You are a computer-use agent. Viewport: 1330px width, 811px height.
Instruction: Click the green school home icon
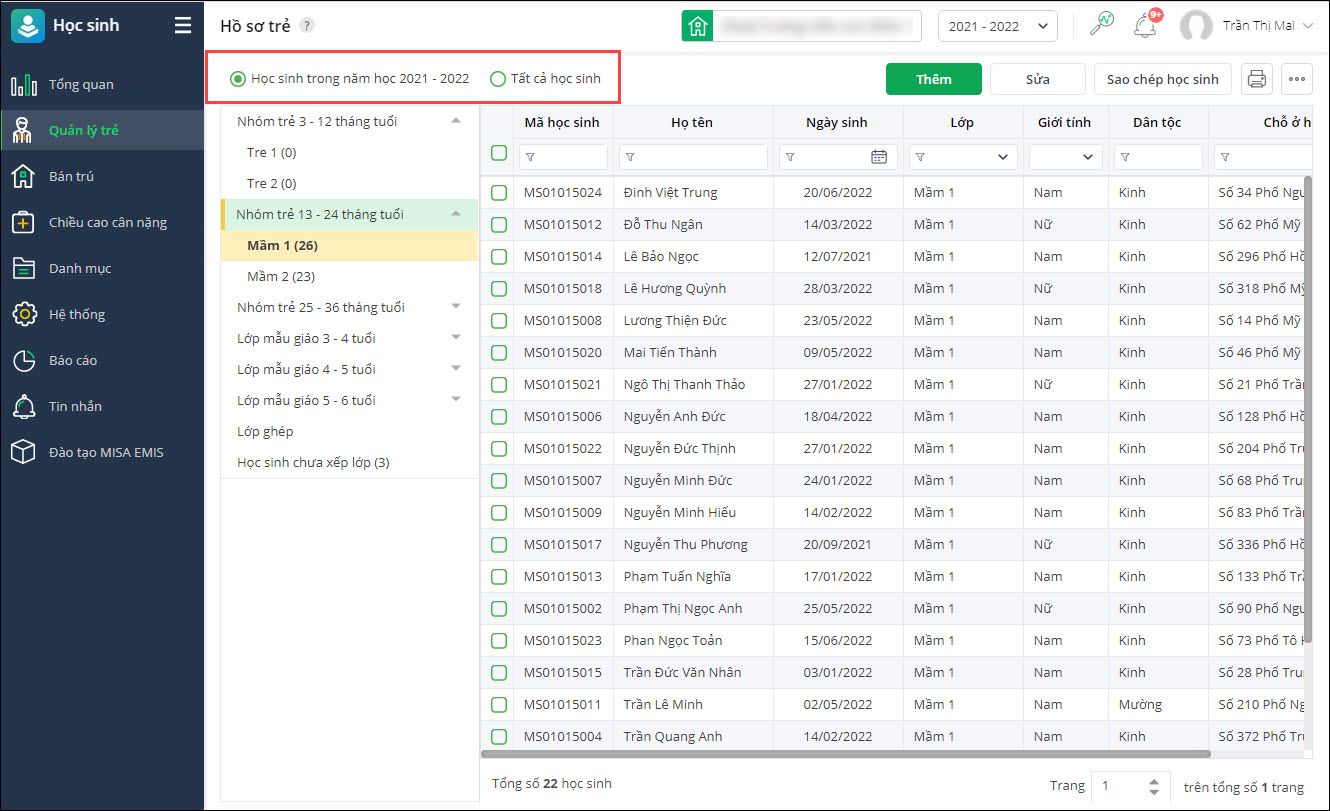click(697, 26)
